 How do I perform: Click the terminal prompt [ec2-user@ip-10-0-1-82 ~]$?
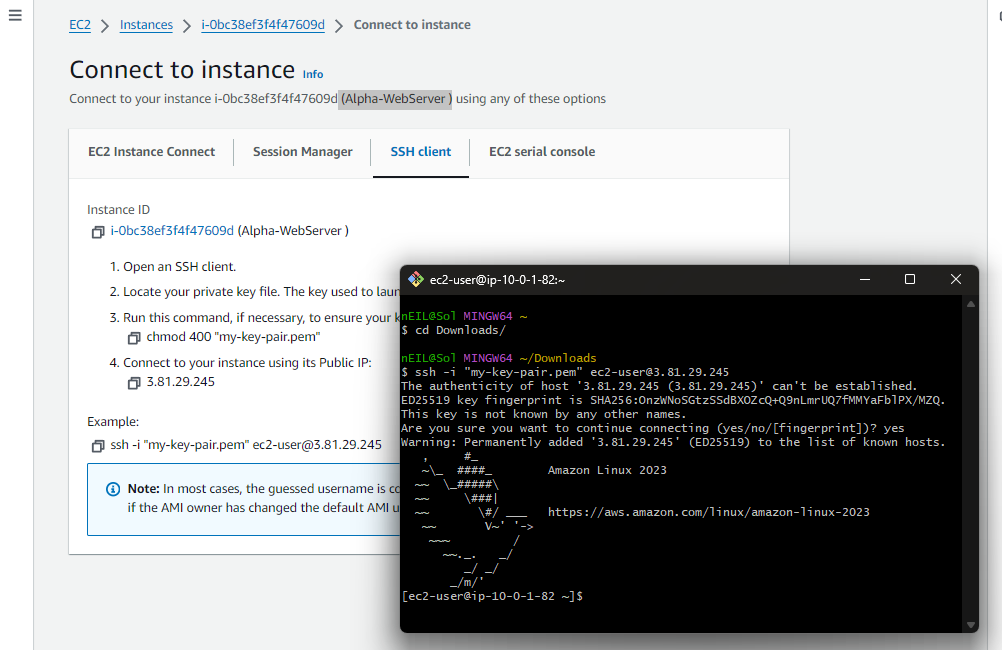[492, 596]
